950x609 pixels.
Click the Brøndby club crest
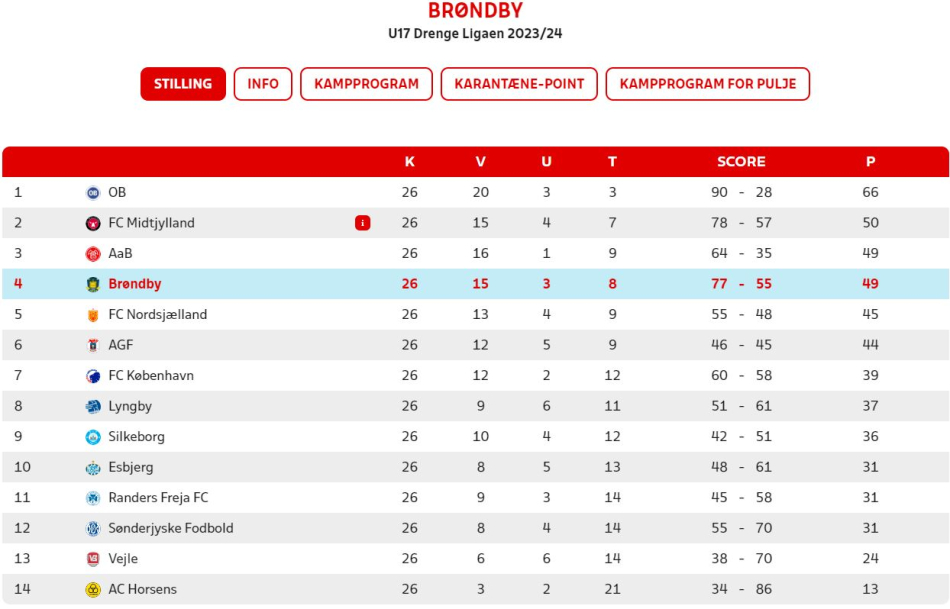pos(93,284)
